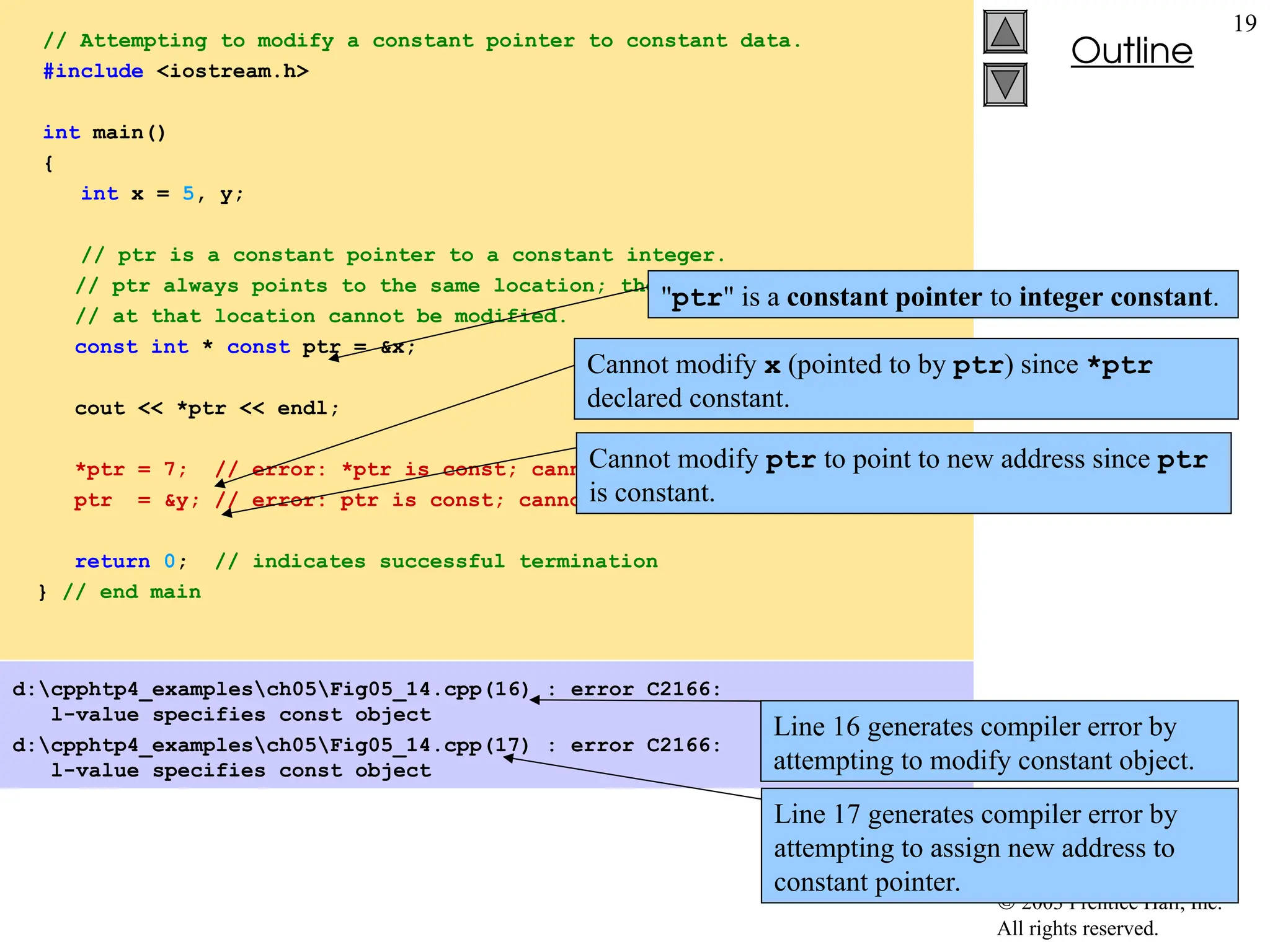The image size is (1270, 952).
Task: Click the 'int main()' line
Action: [x=104, y=133]
